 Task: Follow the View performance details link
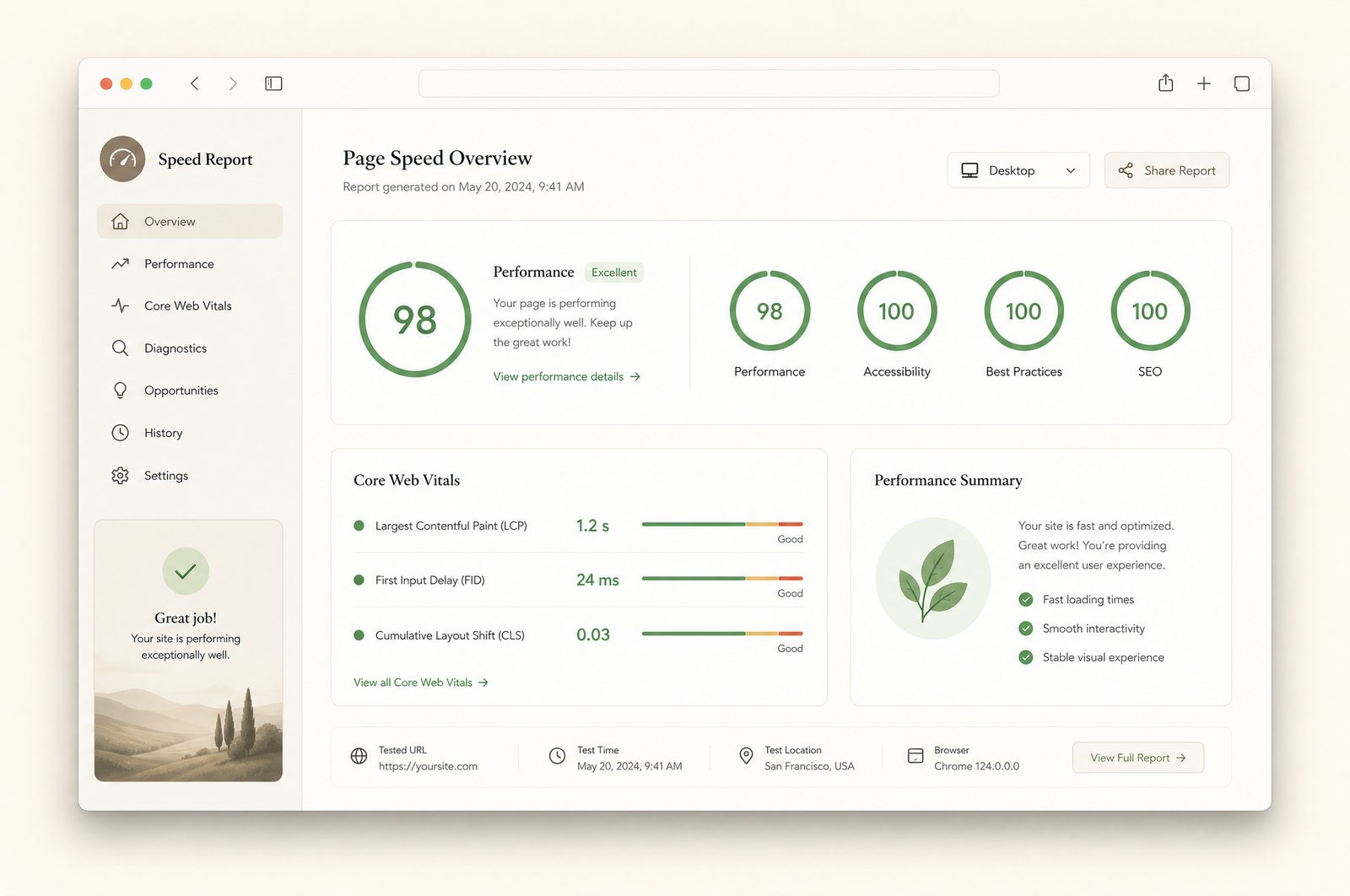click(x=567, y=376)
